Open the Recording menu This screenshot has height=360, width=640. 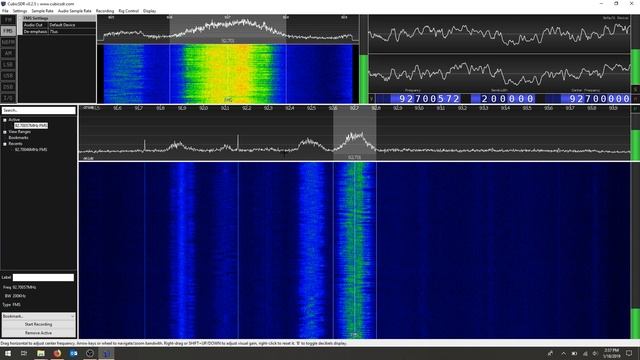pos(105,11)
